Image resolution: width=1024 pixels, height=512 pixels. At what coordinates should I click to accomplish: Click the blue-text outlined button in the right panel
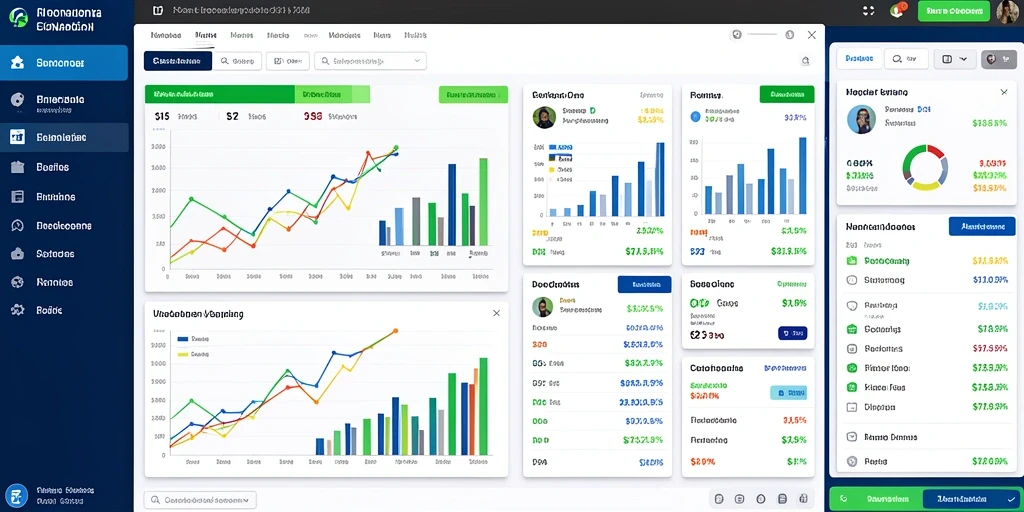click(859, 58)
